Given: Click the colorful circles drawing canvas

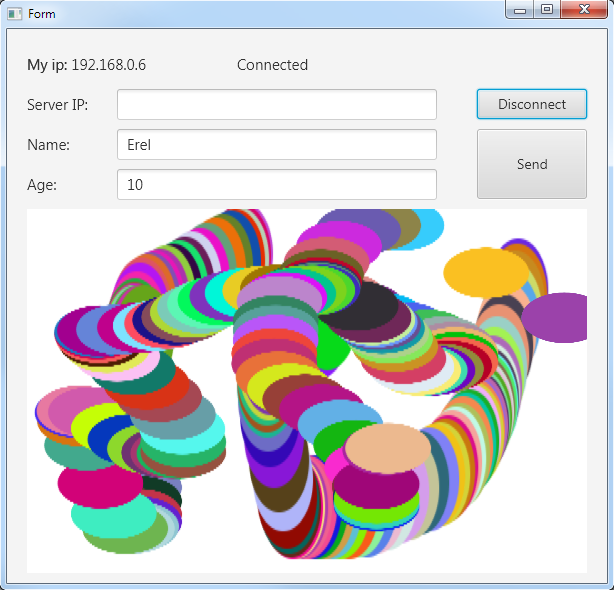Looking at the screenshot, I should 307,391.
